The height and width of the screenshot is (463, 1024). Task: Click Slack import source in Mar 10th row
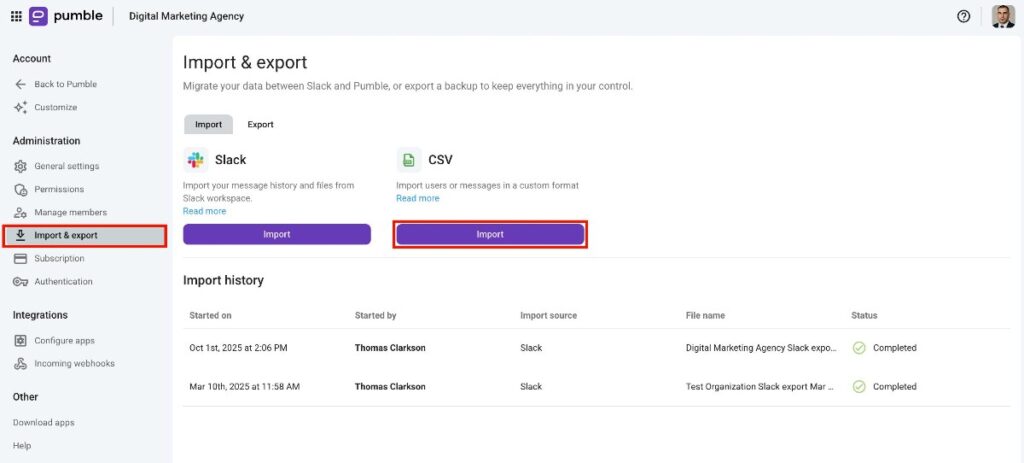[531, 387]
